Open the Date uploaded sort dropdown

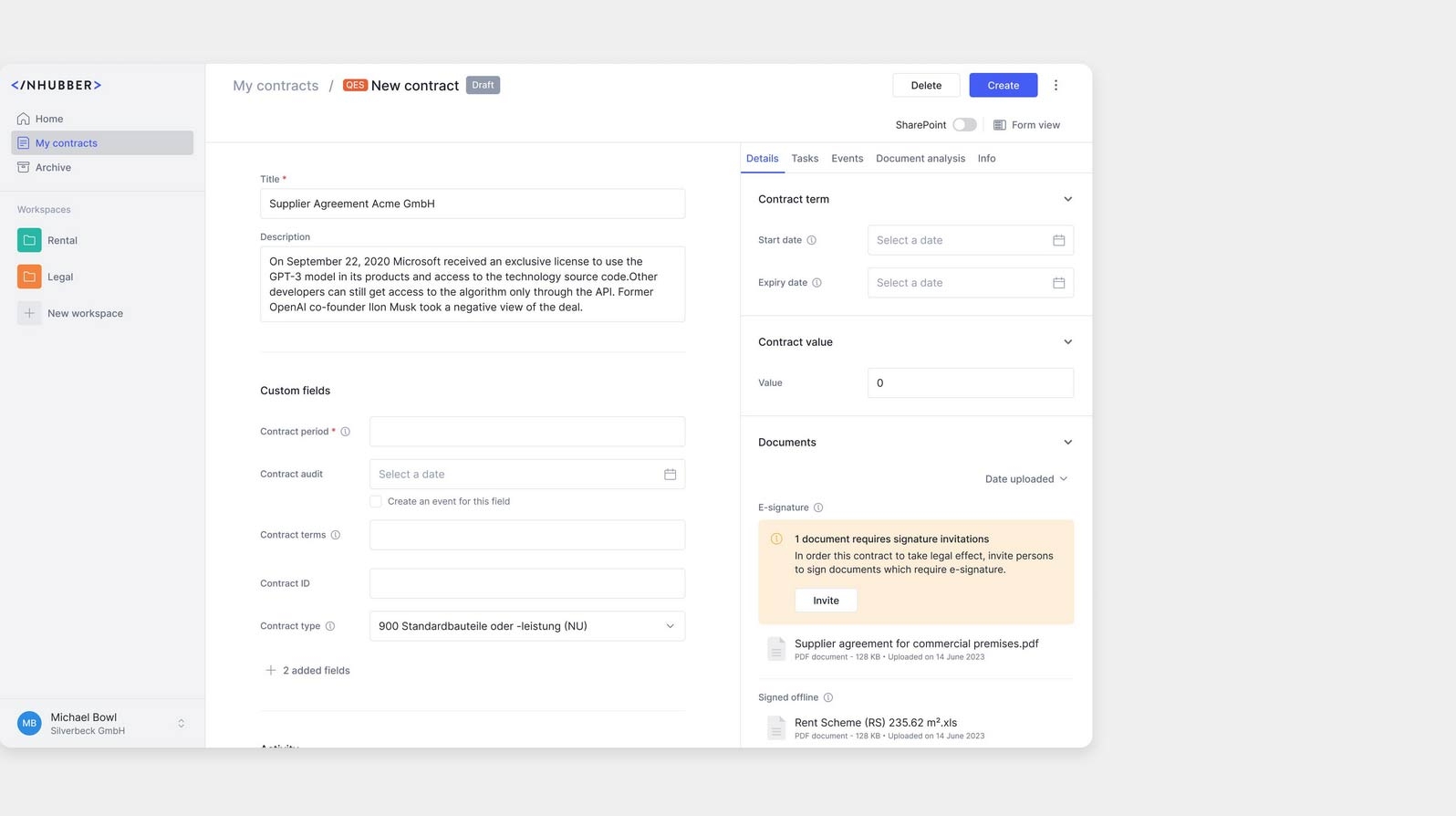coord(1026,479)
